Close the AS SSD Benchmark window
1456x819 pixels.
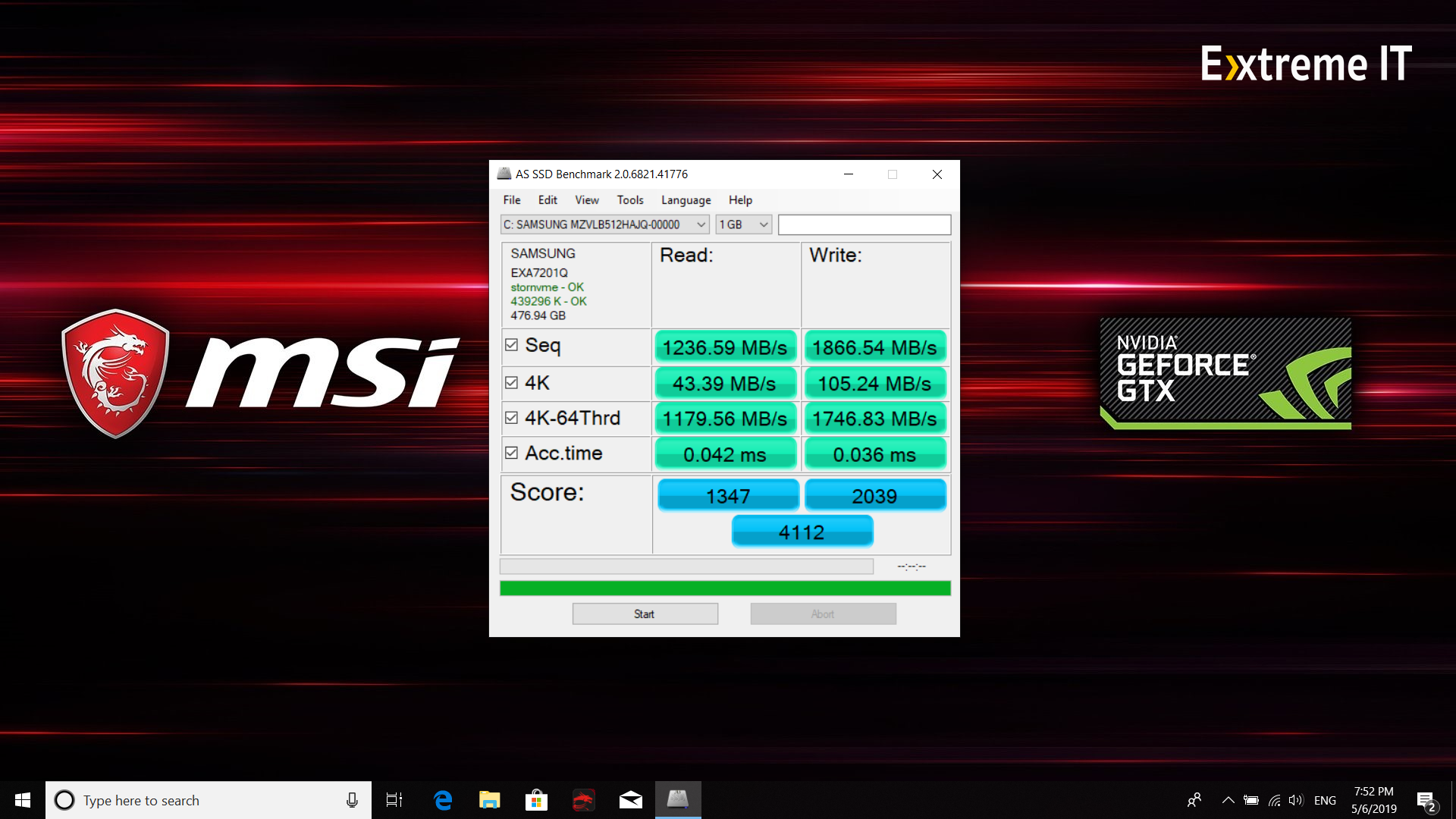[937, 174]
